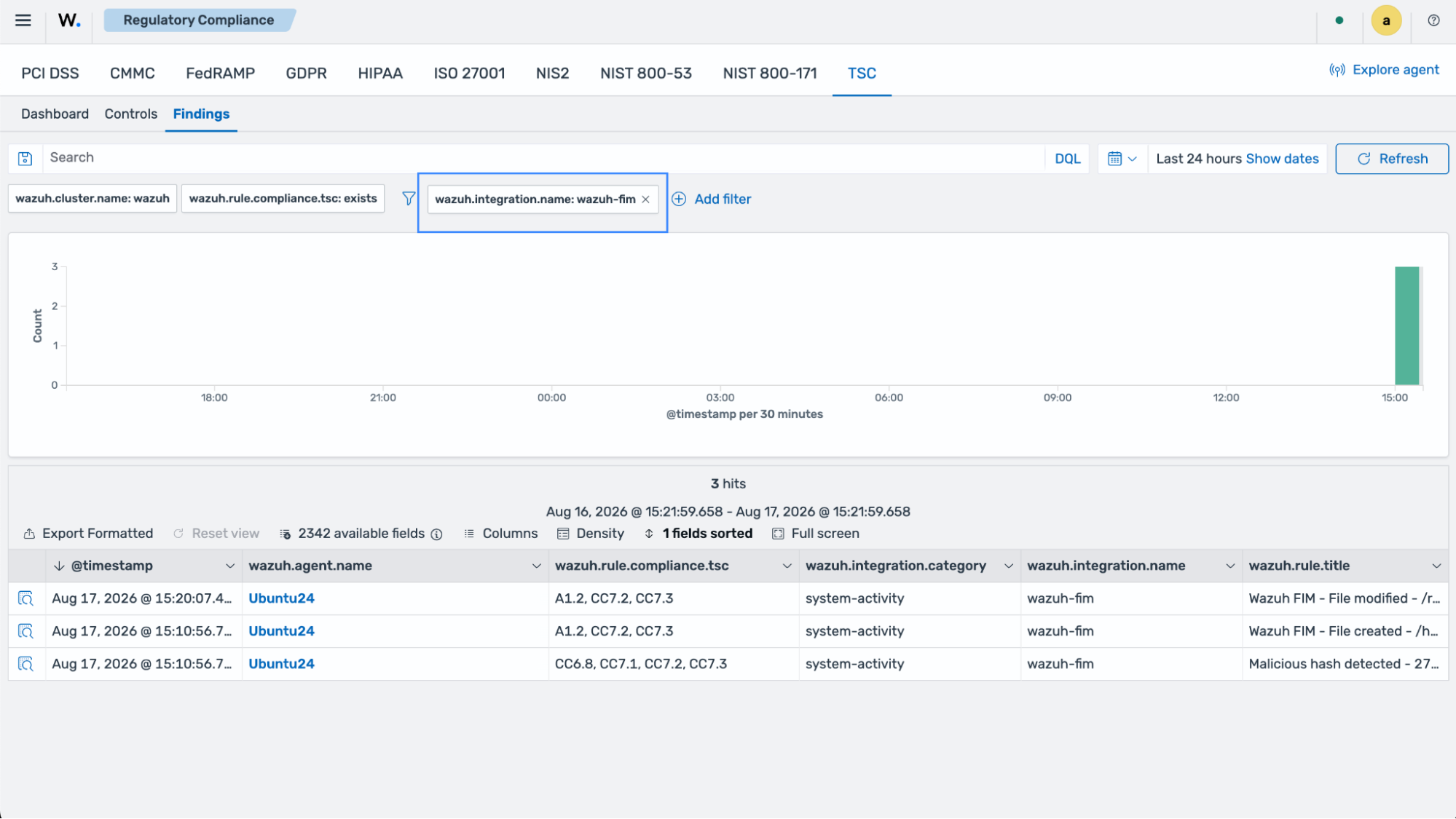The width and height of the screenshot is (1456, 819).
Task: Open the Dashboard sub-tab
Action: (x=55, y=114)
